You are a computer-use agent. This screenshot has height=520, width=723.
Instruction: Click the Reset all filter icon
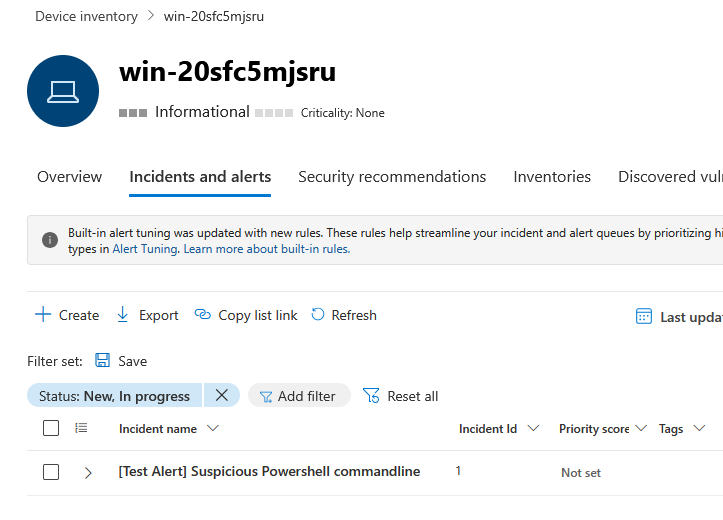point(371,396)
